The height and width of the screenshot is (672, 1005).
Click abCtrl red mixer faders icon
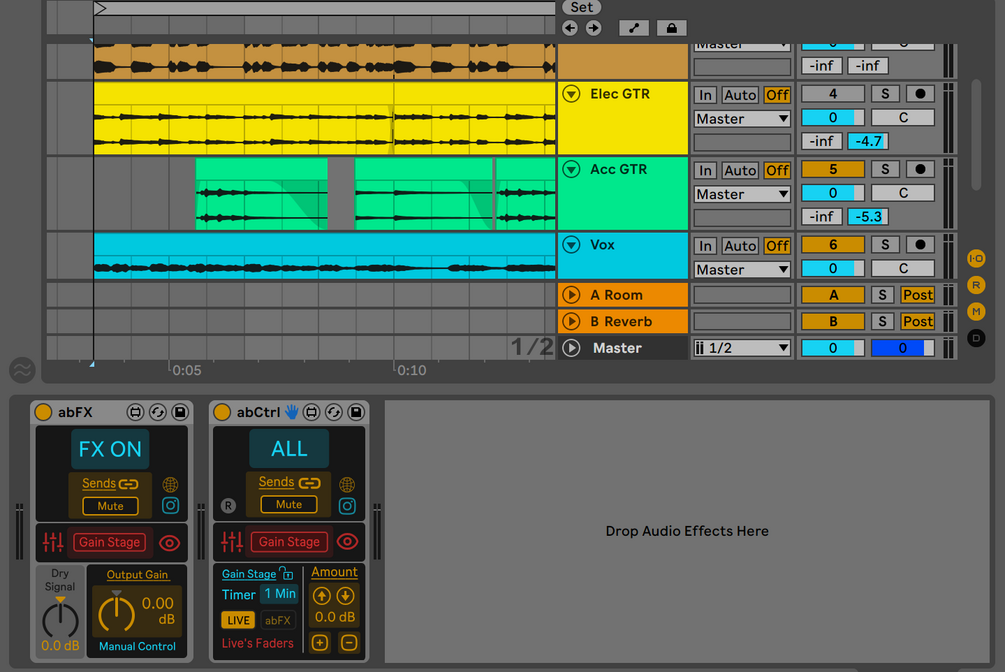click(x=231, y=542)
